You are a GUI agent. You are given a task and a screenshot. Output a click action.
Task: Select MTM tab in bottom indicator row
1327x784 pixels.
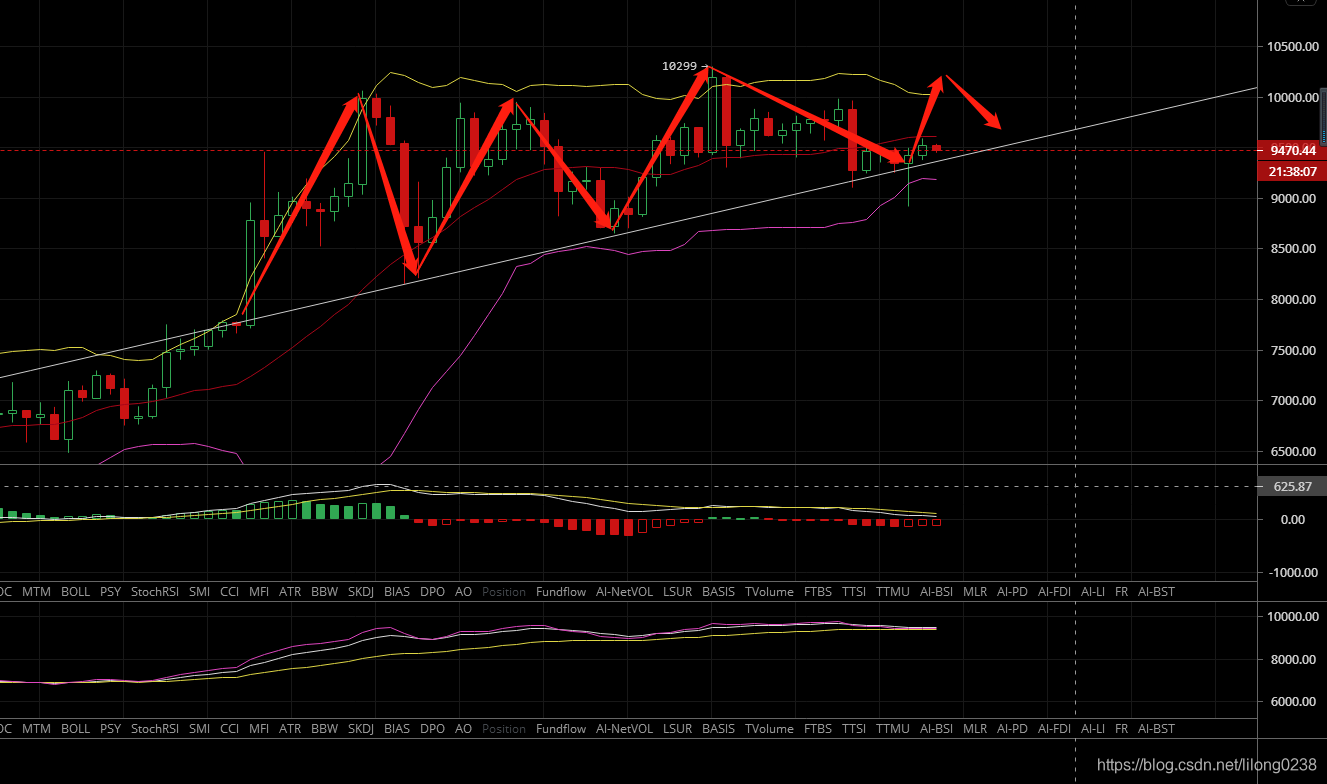point(36,729)
